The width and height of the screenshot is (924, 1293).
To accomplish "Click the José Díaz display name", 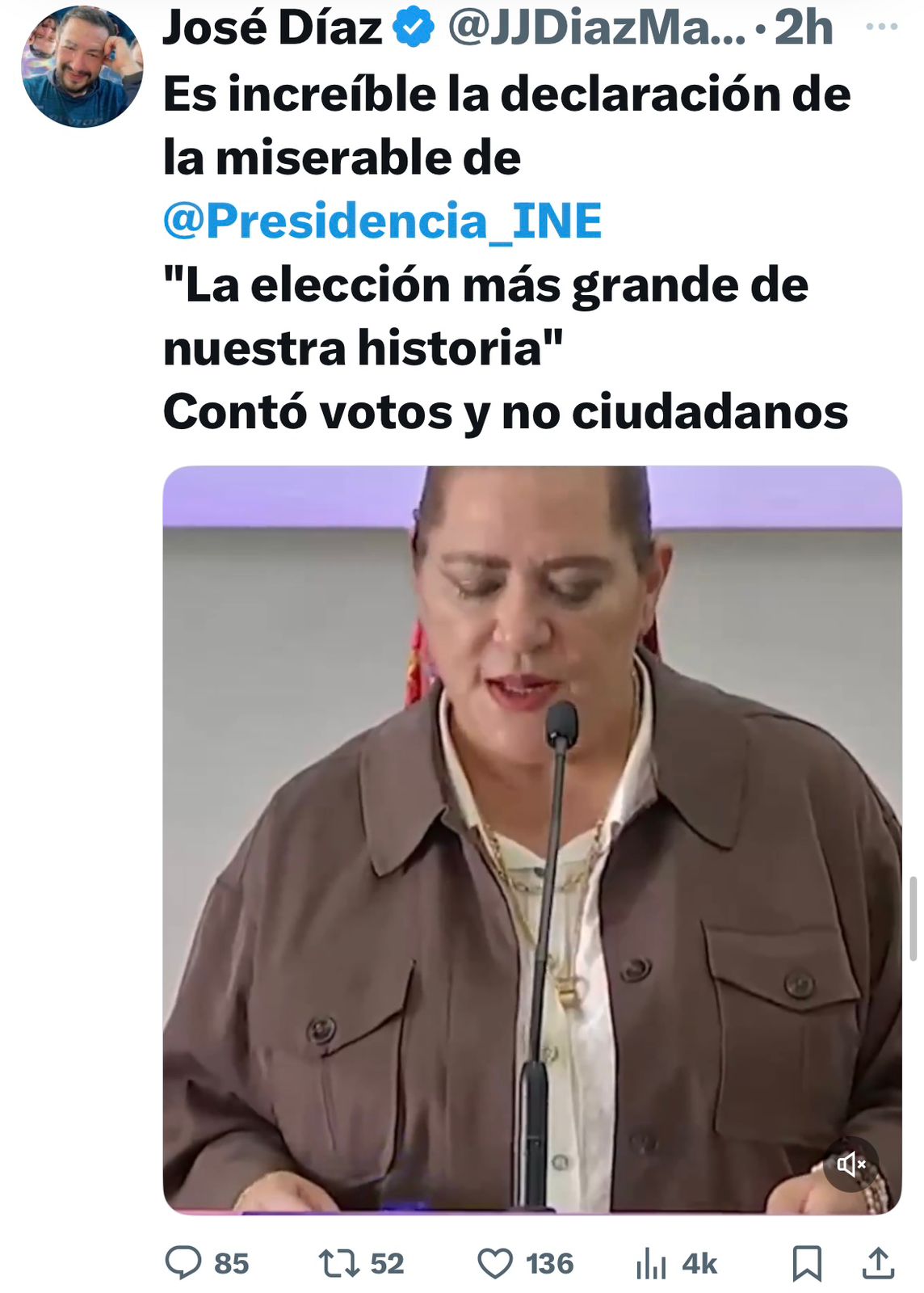I will tap(272, 28).
